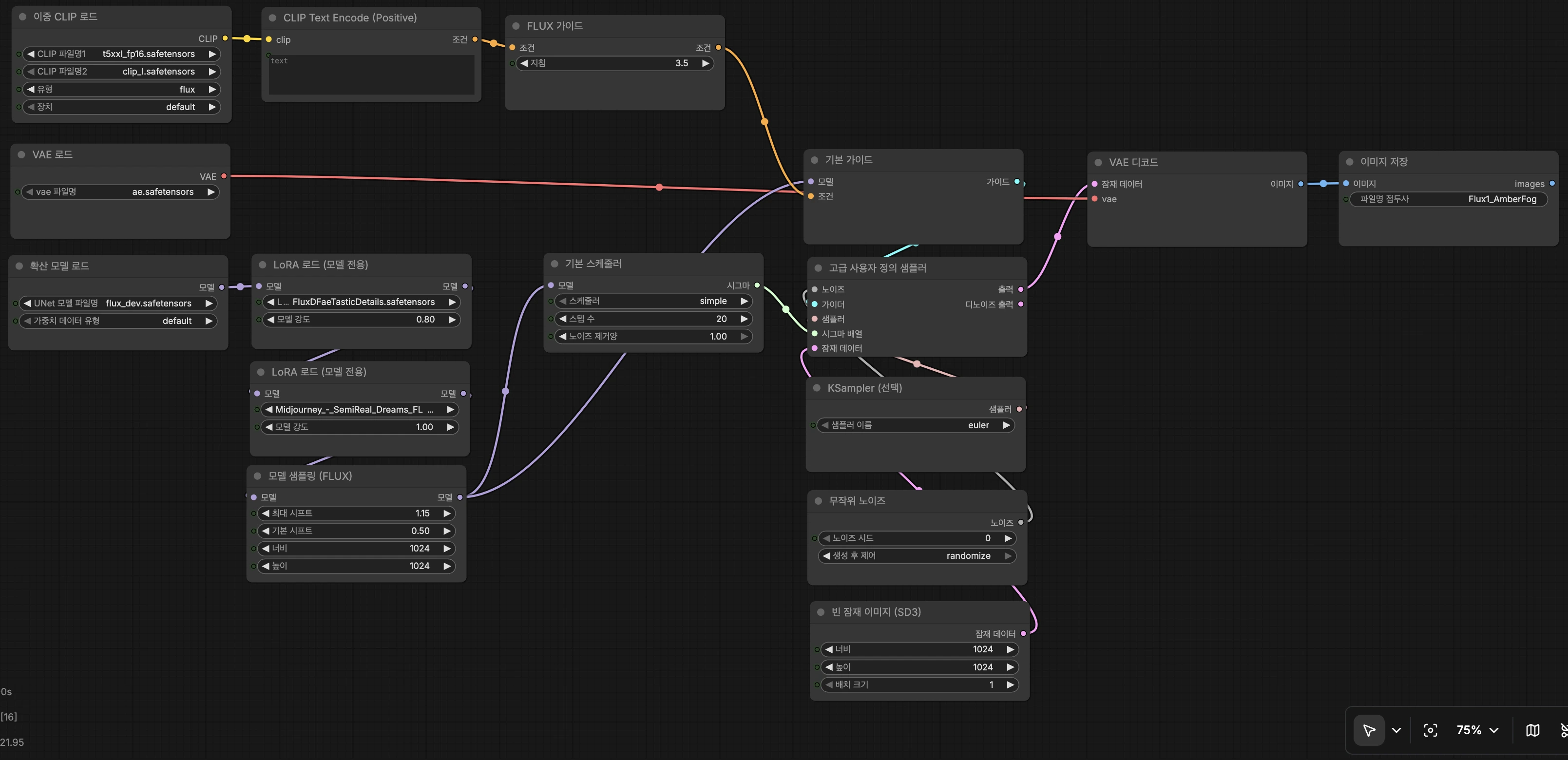
Task: Activate the select mode arrow tool
Action: tap(1369, 730)
